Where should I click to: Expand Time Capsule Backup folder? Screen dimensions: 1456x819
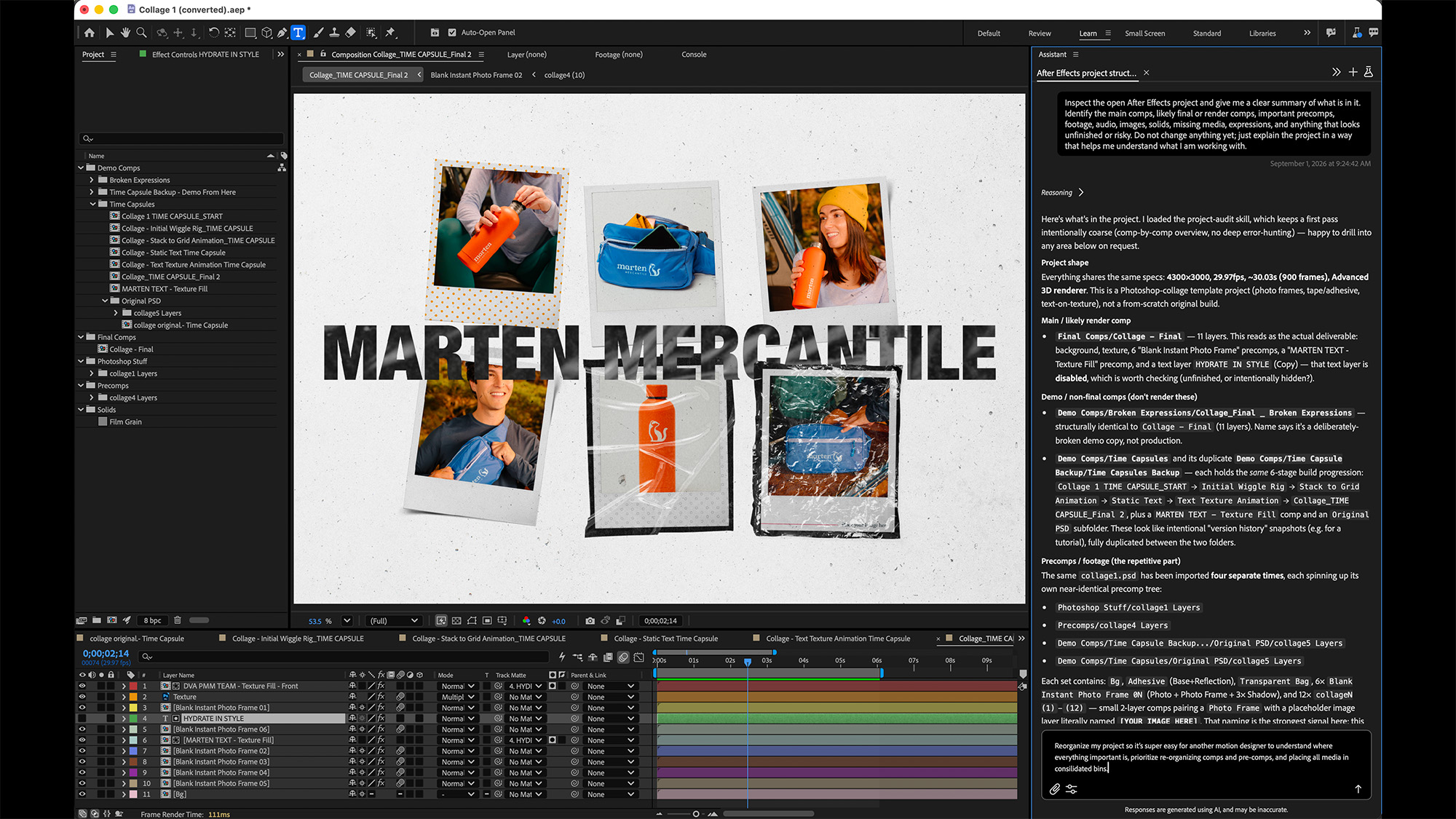(x=92, y=192)
